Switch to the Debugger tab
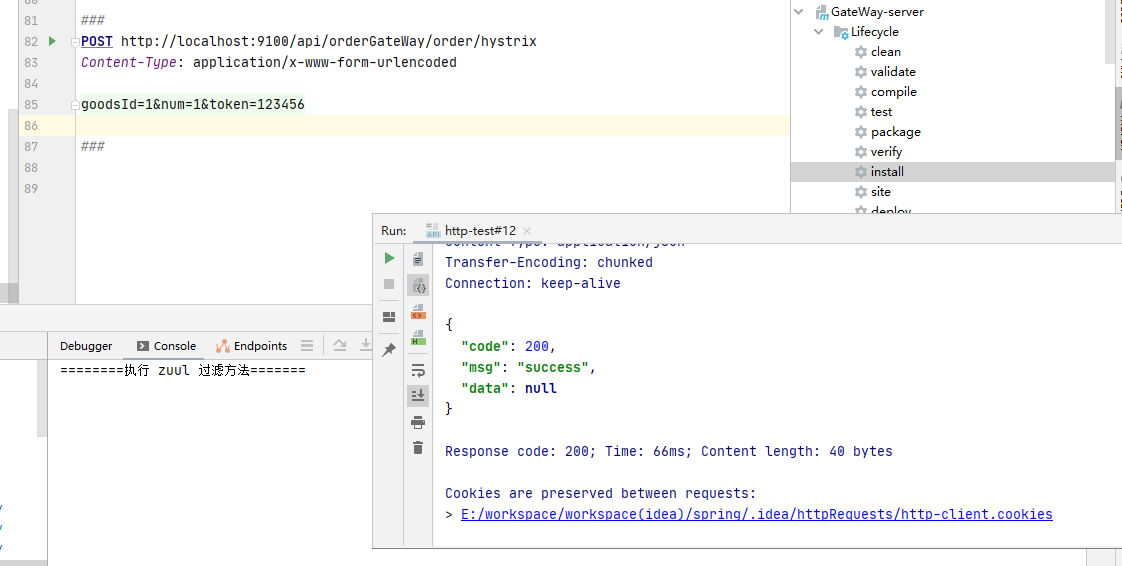1122x566 pixels. tap(86, 346)
